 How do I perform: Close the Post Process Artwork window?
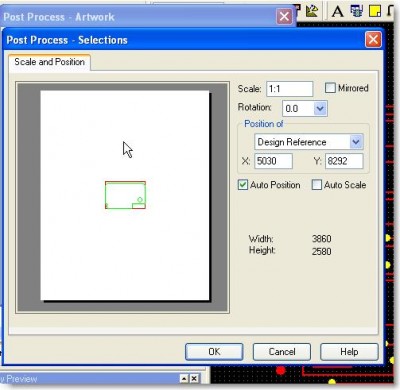(284, 16)
